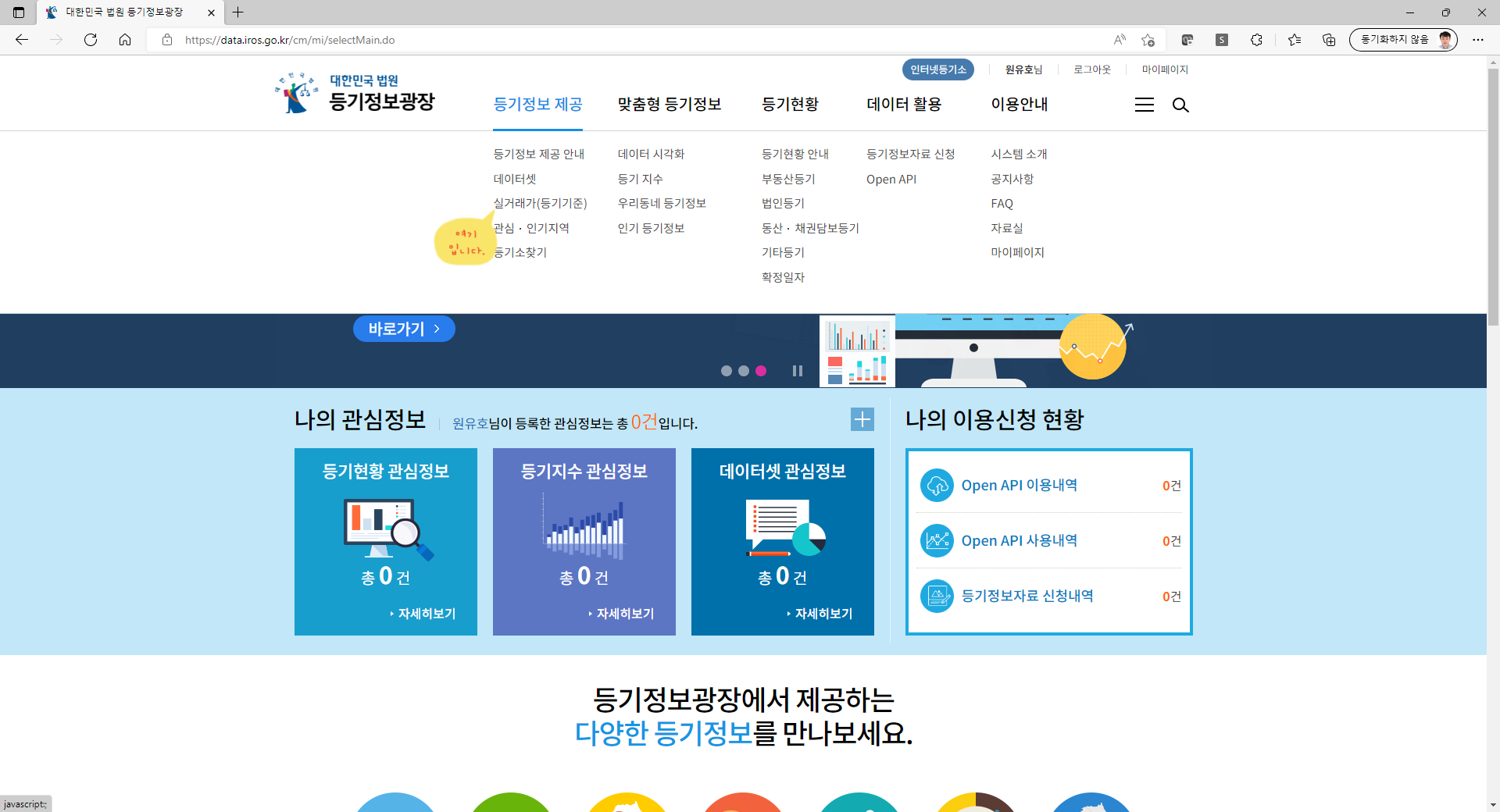1500x812 pixels.
Task: Click the 인터넷등기소 button
Action: (x=937, y=69)
